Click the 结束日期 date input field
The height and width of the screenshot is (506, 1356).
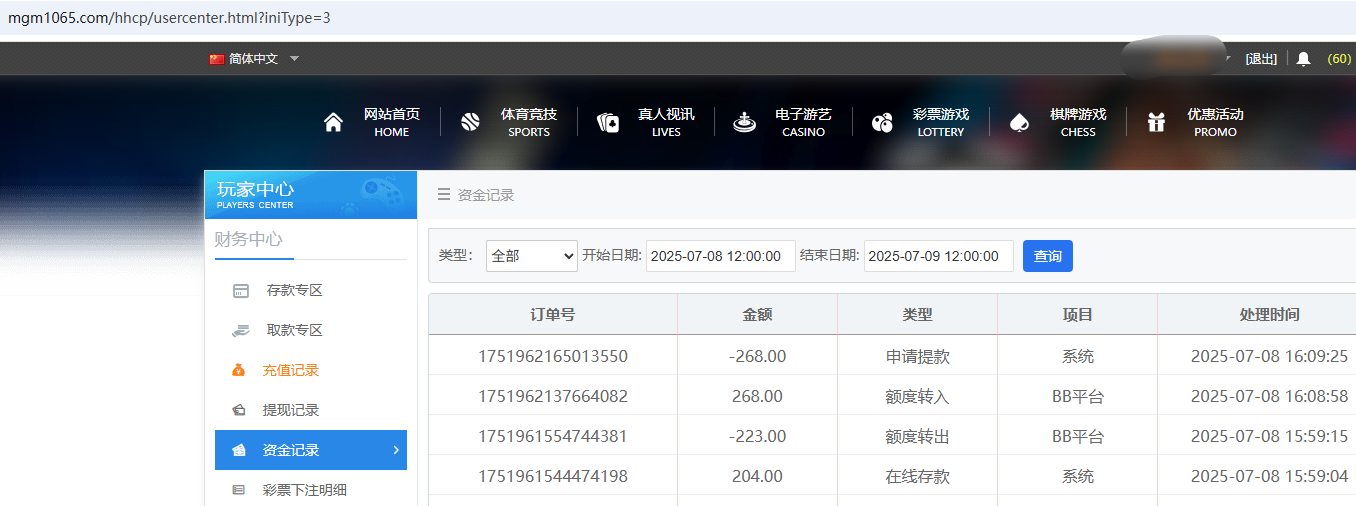(x=938, y=256)
